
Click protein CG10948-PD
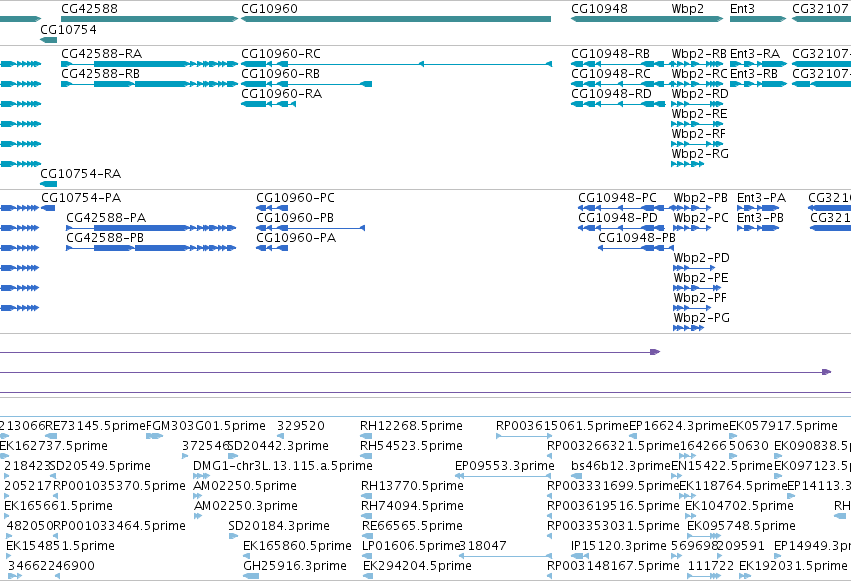click(x=621, y=228)
